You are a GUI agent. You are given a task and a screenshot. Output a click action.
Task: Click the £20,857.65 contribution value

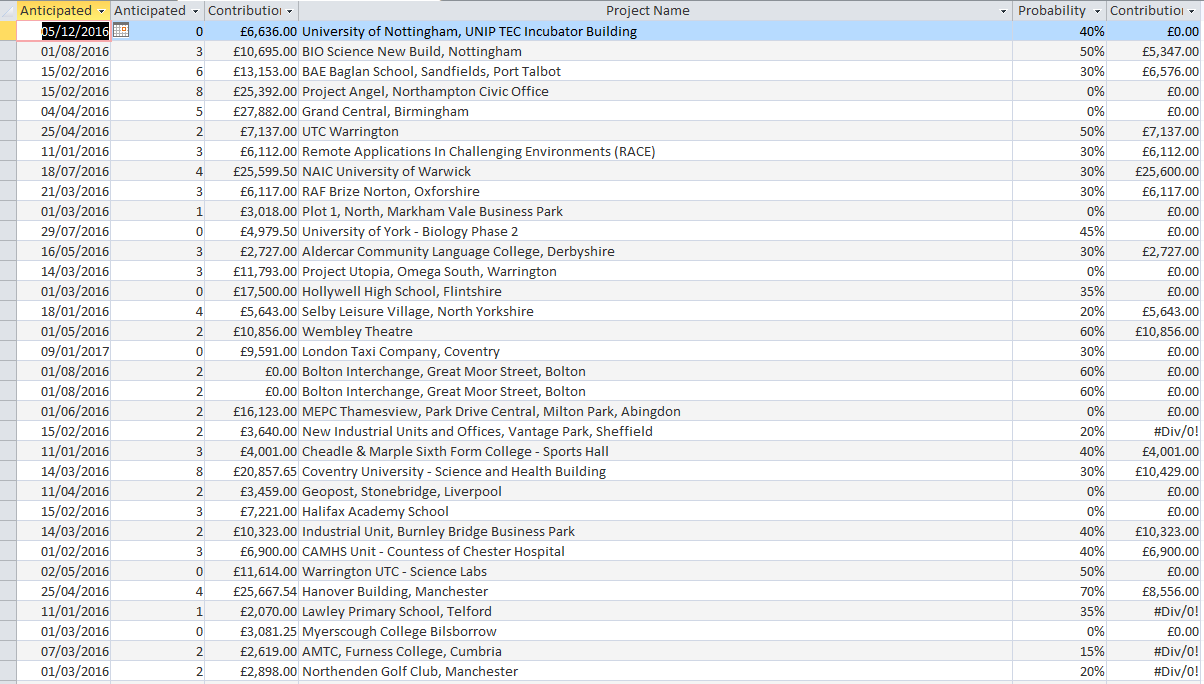pos(265,471)
